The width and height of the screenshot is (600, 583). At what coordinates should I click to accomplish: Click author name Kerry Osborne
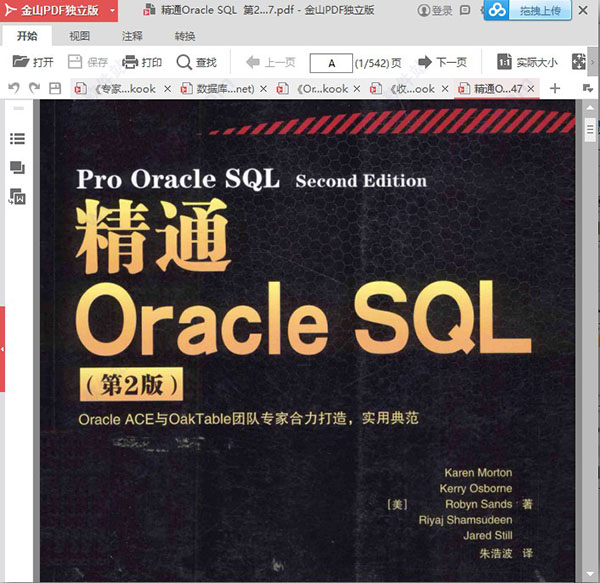coord(476,489)
